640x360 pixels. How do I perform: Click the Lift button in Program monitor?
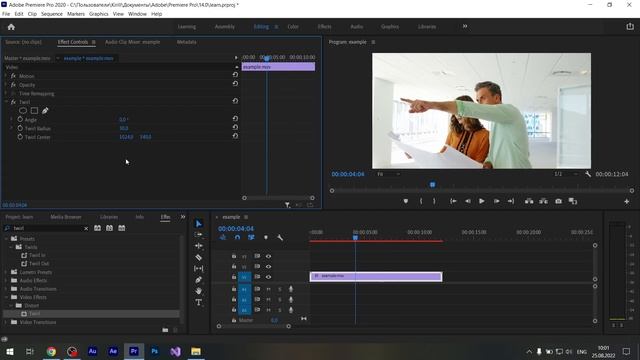click(529, 201)
